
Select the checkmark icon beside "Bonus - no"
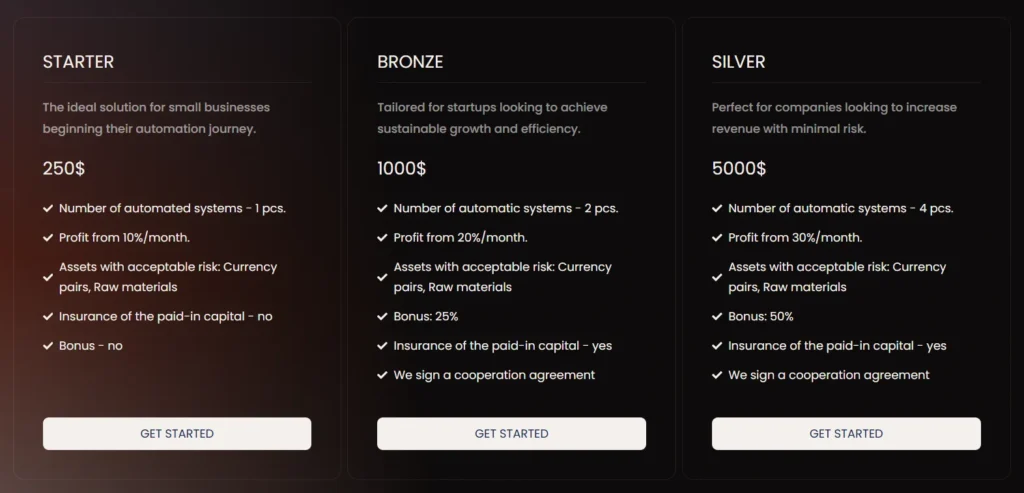(x=48, y=346)
